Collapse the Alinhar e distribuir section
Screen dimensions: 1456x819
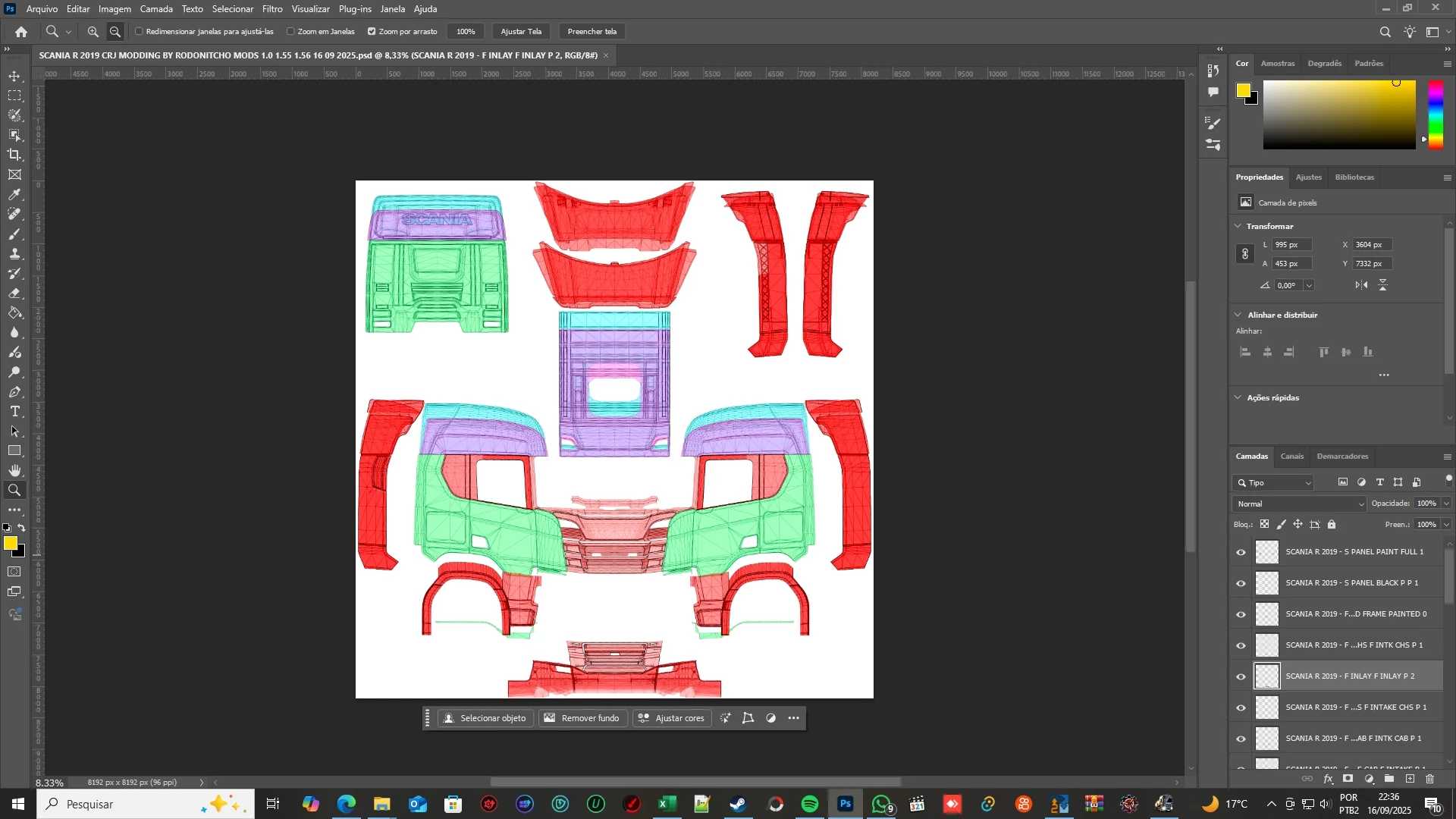point(1238,315)
